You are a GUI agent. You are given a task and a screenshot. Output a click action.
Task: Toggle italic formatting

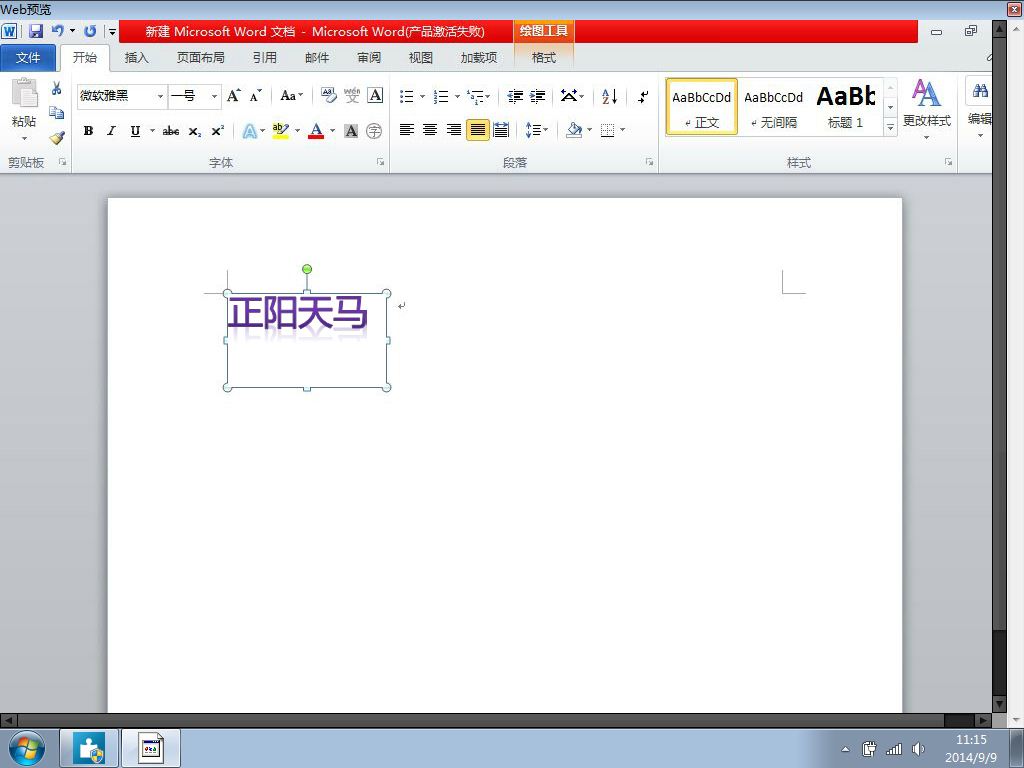[112, 131]
